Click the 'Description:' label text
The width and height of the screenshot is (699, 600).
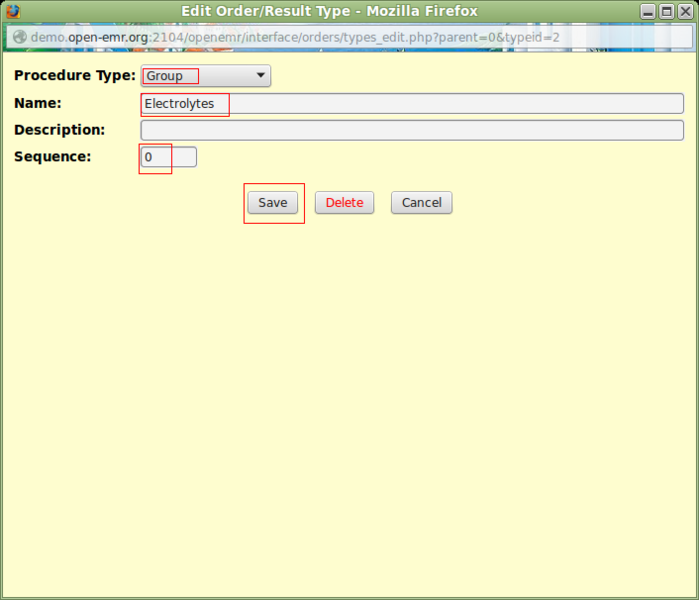pos(59,130)
